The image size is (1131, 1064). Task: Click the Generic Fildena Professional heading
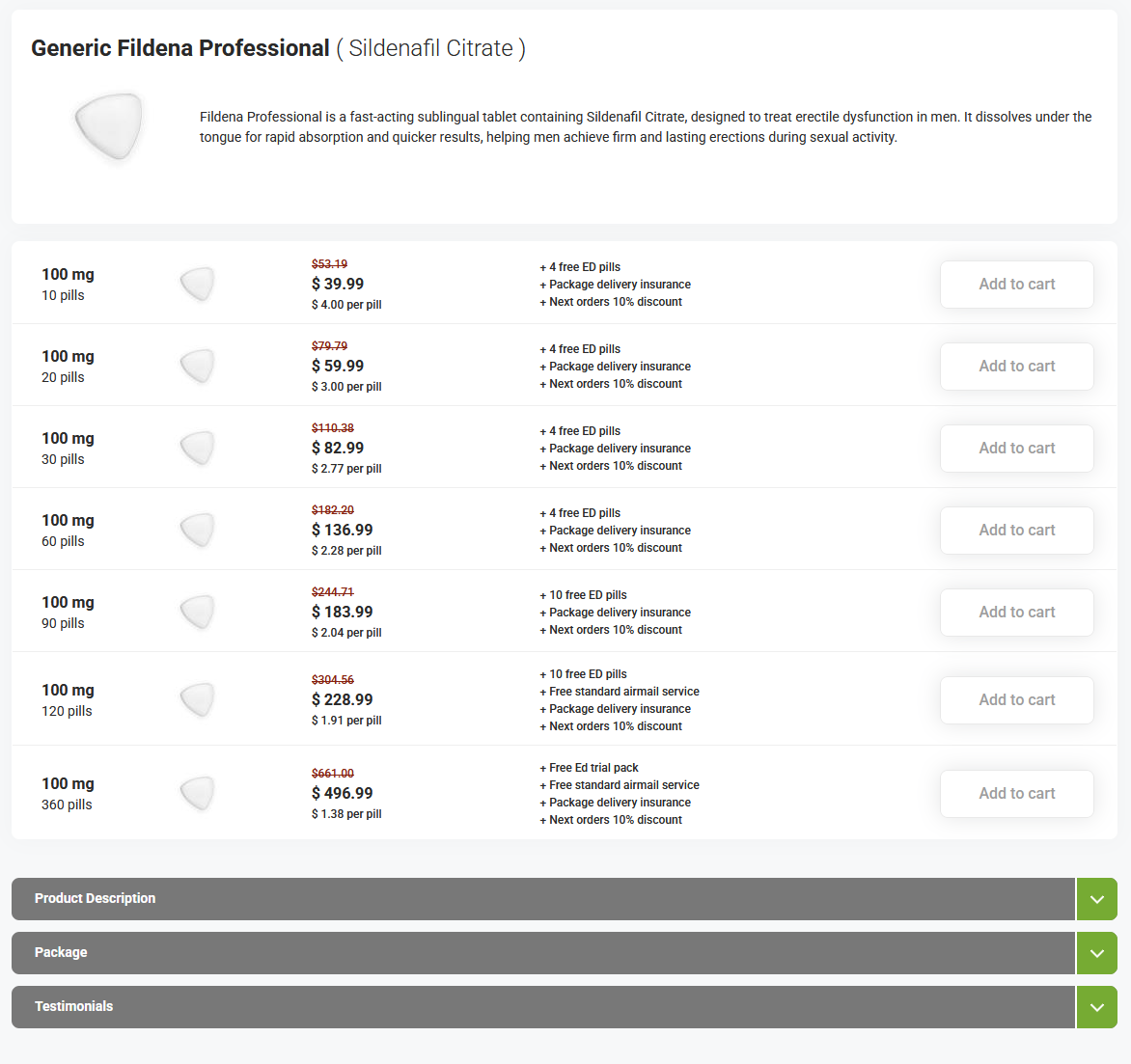tap(180, 48)
